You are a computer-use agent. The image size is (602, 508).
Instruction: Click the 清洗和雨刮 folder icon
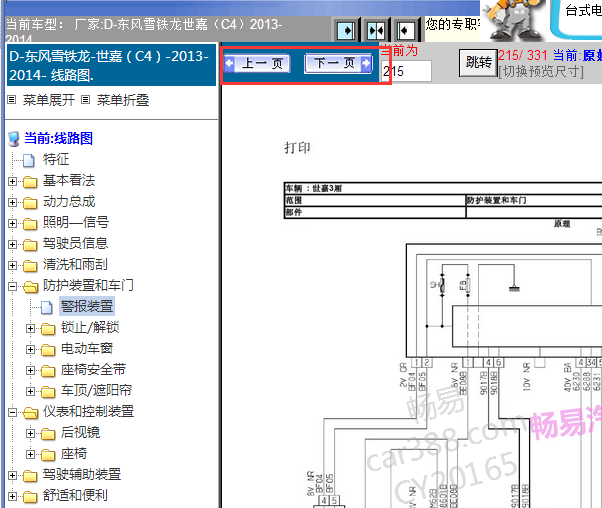coord(30,266)
